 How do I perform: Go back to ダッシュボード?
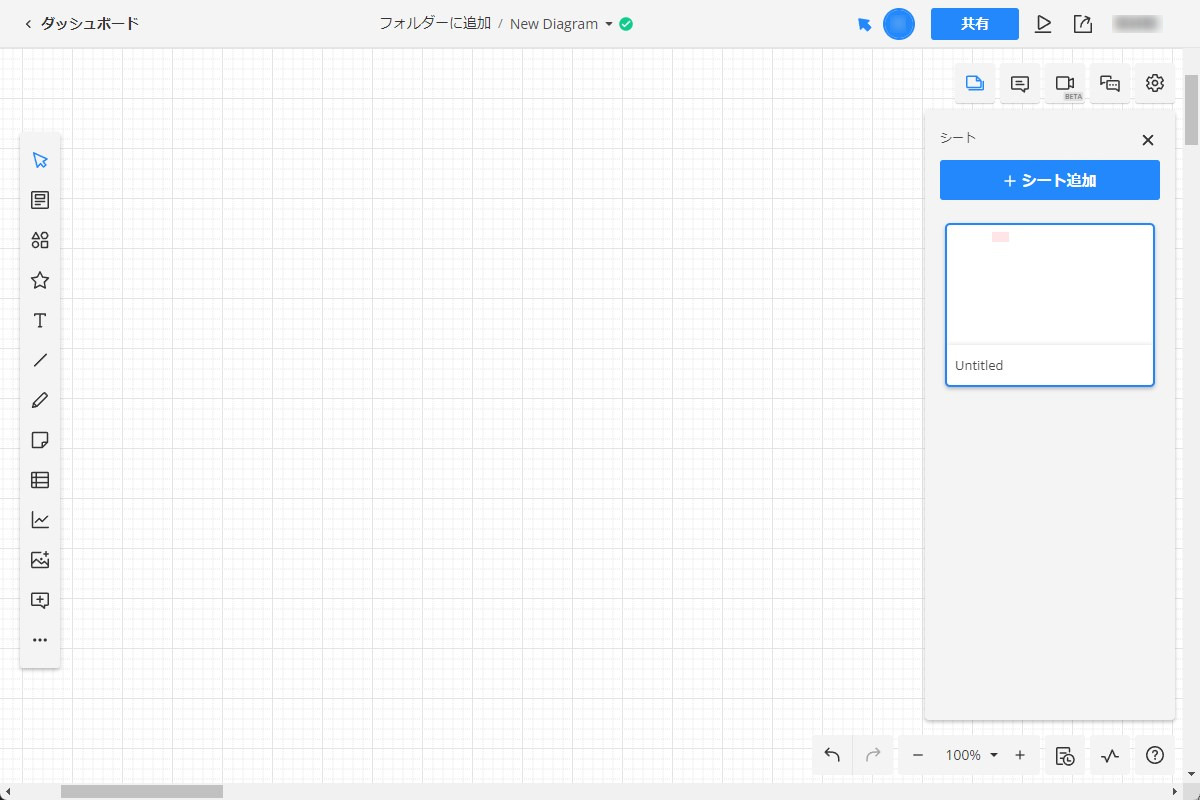pos(82,23)
